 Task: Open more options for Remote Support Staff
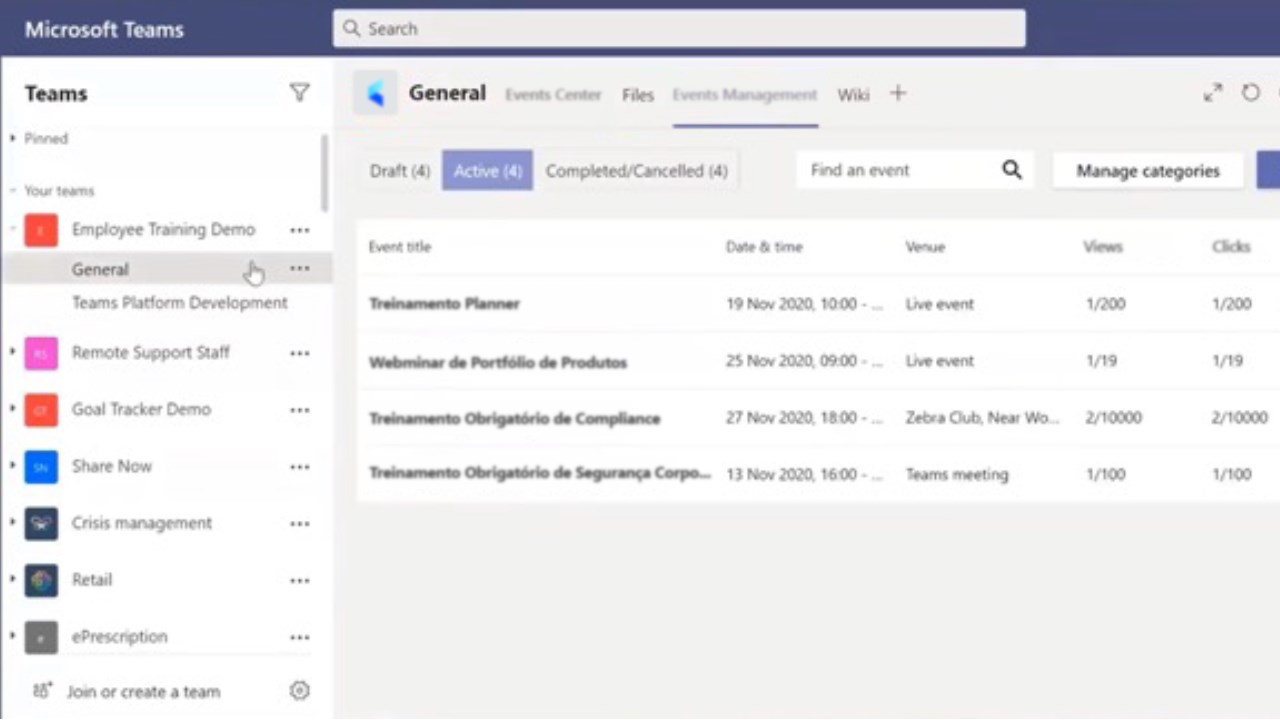(x=300, y=353)
